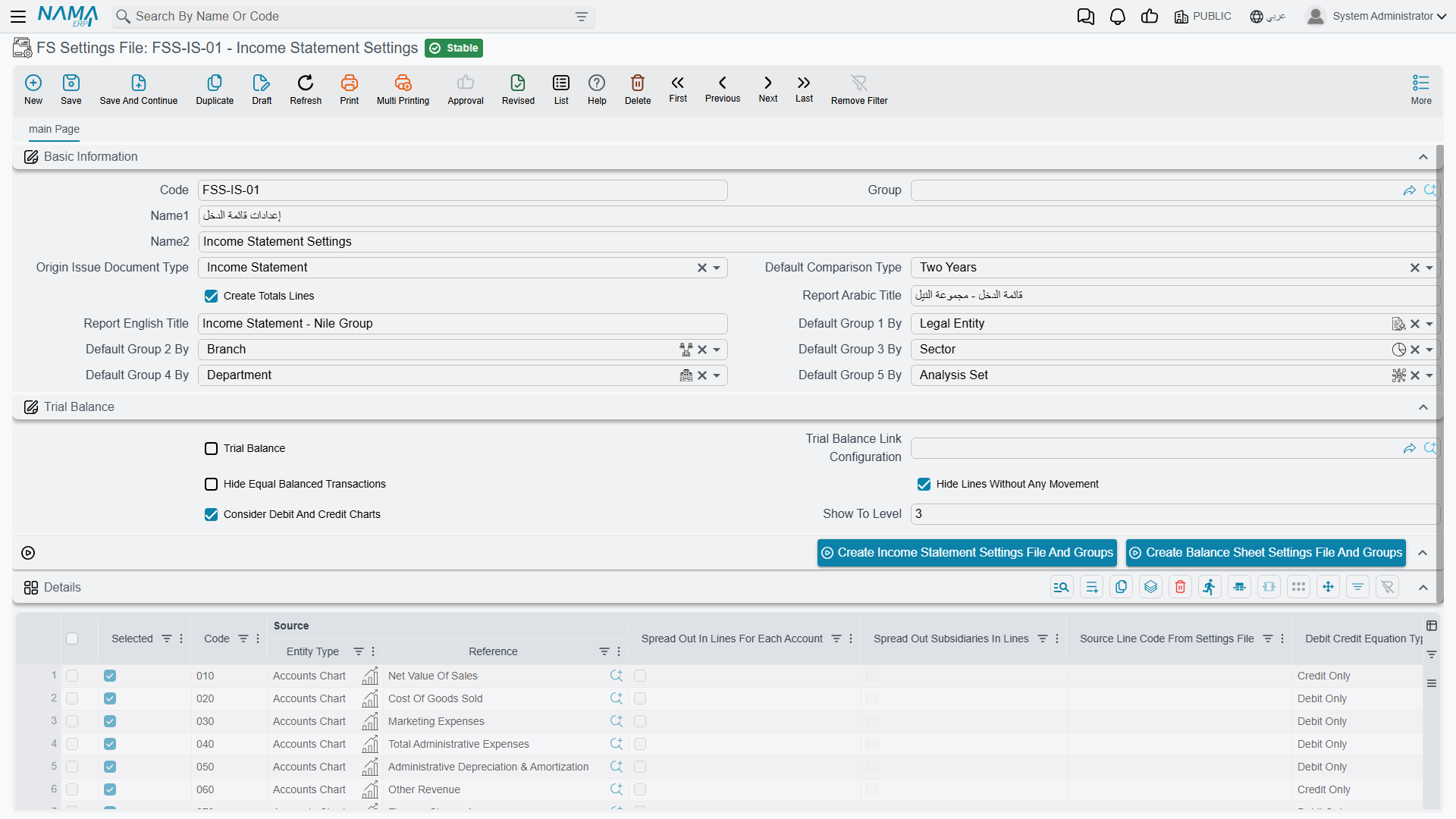1456x819 pixels.
Task: Open Default Group 3 By dropdown
Action: coord(1429,350)
